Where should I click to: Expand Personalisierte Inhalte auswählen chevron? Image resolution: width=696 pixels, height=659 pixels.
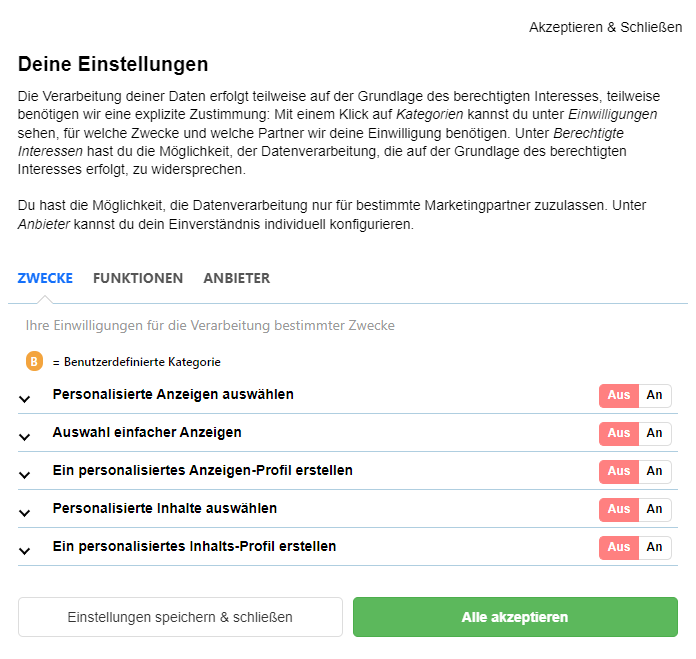tap(25, 513)
